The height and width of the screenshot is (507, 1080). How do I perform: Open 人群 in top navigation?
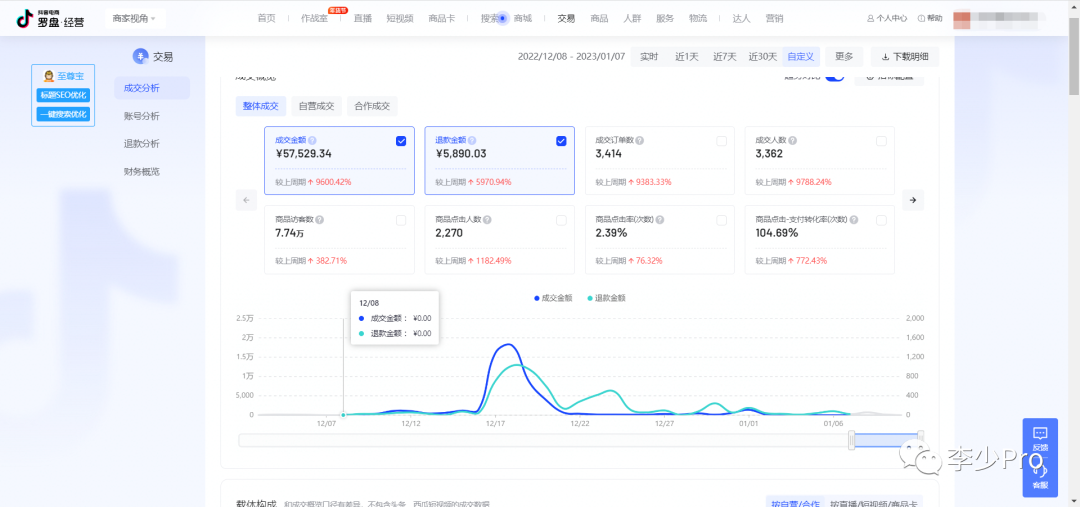point(632,19)
